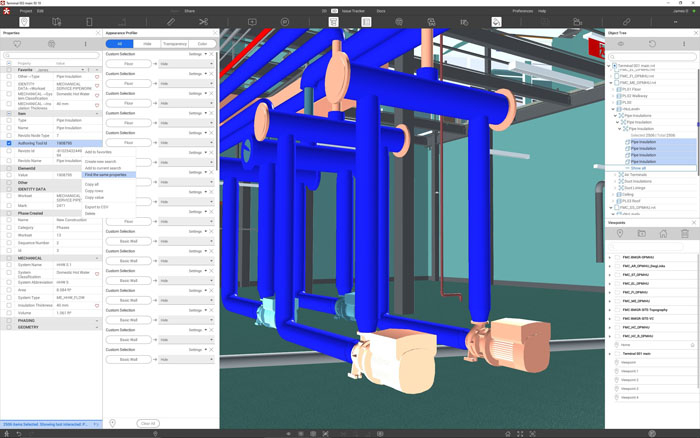The image size is (700, 438).
Task: Click the reset arrow icon in Object Tree
Action: (652, 44)
